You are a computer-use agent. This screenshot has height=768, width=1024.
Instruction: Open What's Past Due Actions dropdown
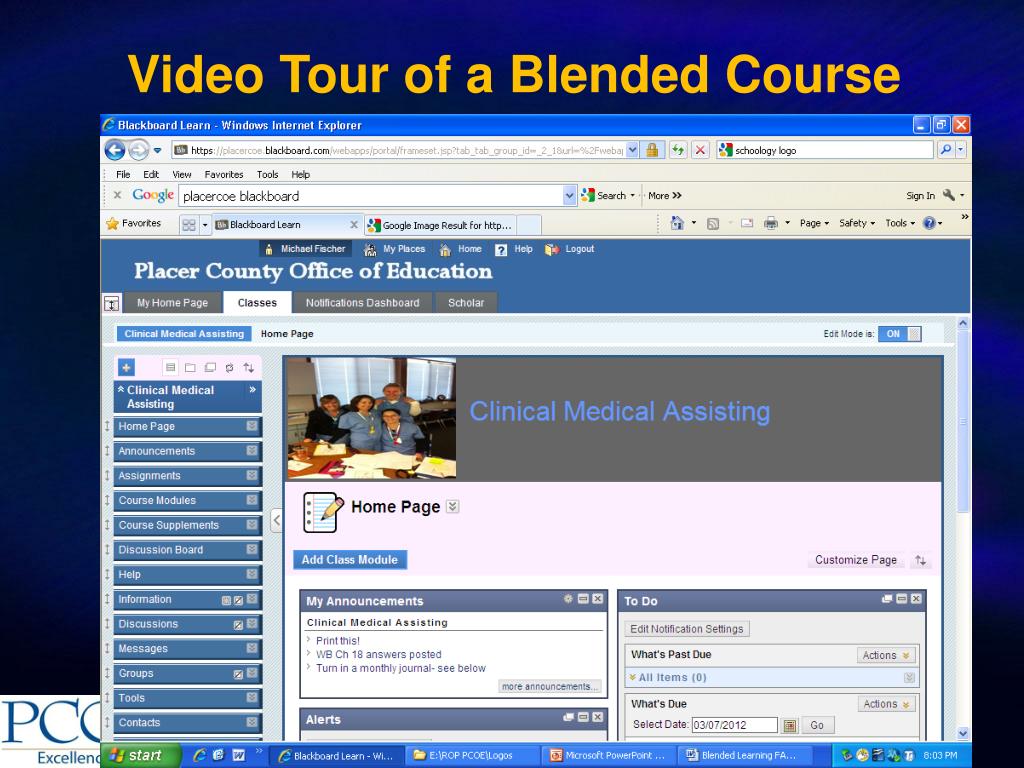pyautogui.click(x=886, y=655)
